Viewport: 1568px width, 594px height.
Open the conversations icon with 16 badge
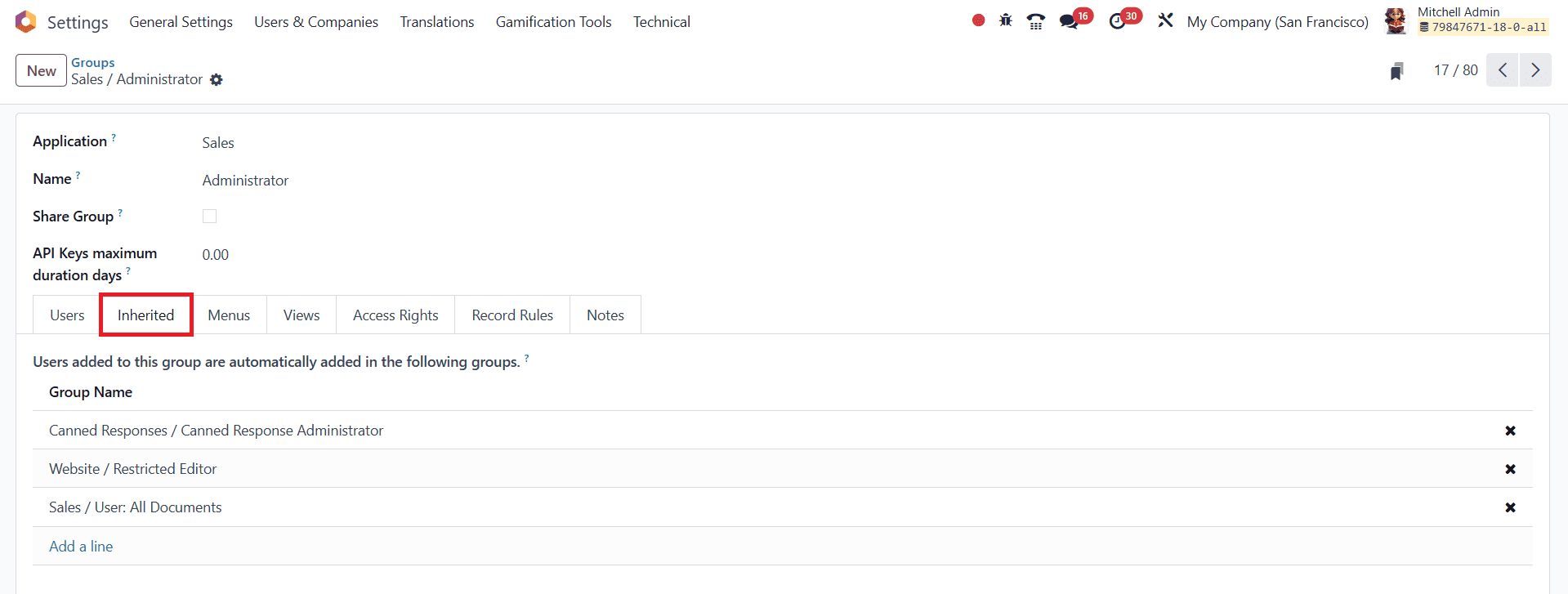point(1069,21)
